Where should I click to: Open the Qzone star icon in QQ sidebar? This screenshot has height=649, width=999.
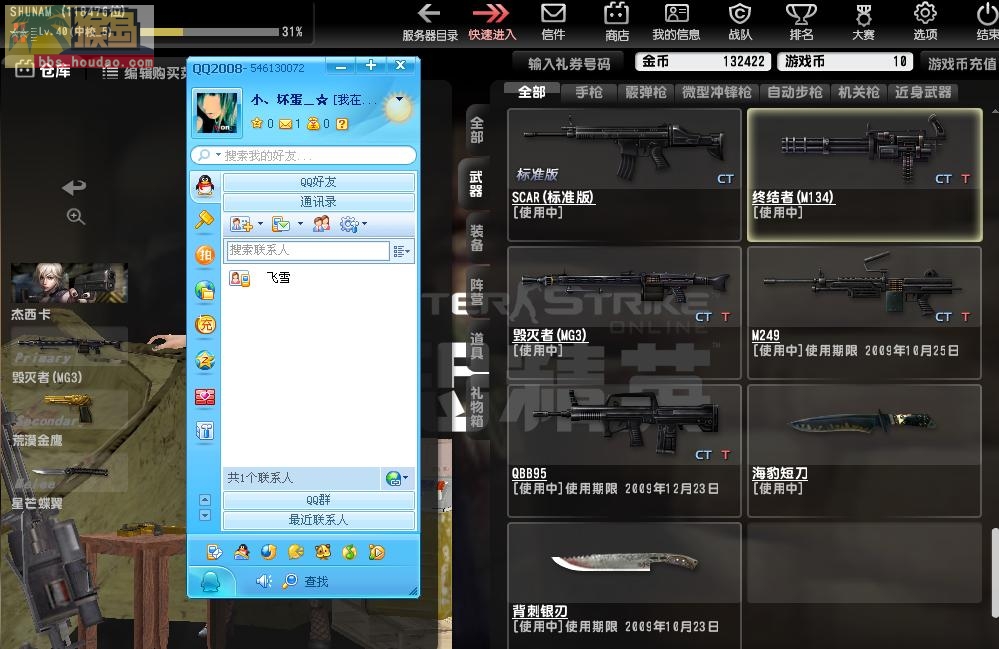point(205,360)
